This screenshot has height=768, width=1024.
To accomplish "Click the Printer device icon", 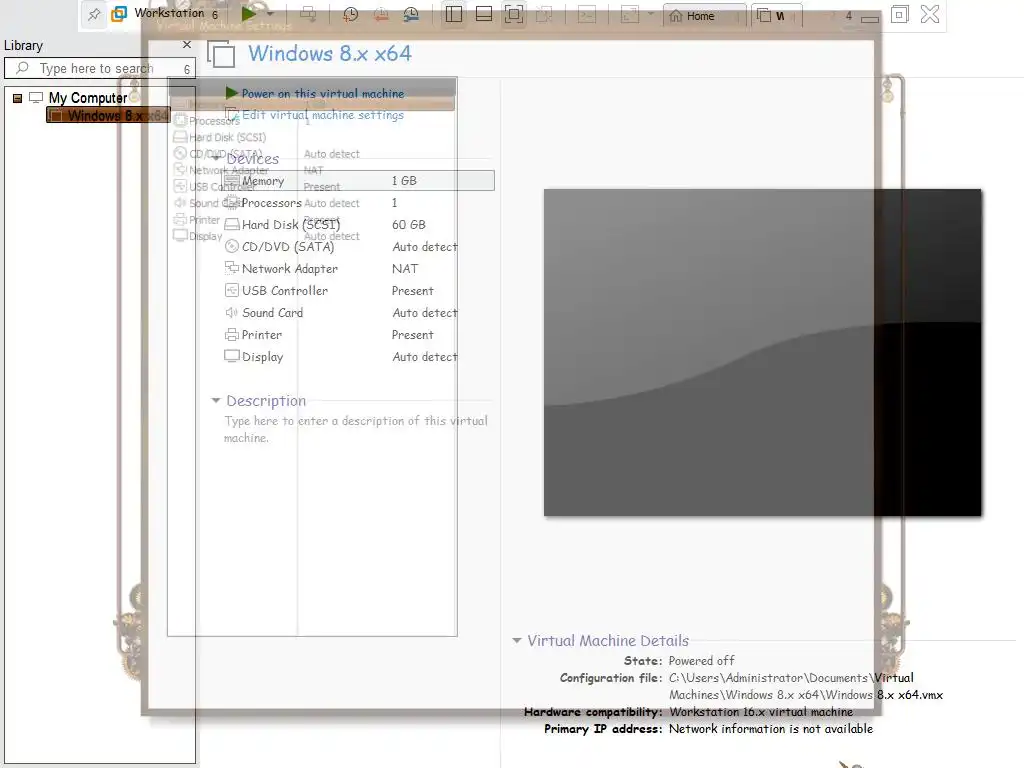I will [x=232, y=334].
